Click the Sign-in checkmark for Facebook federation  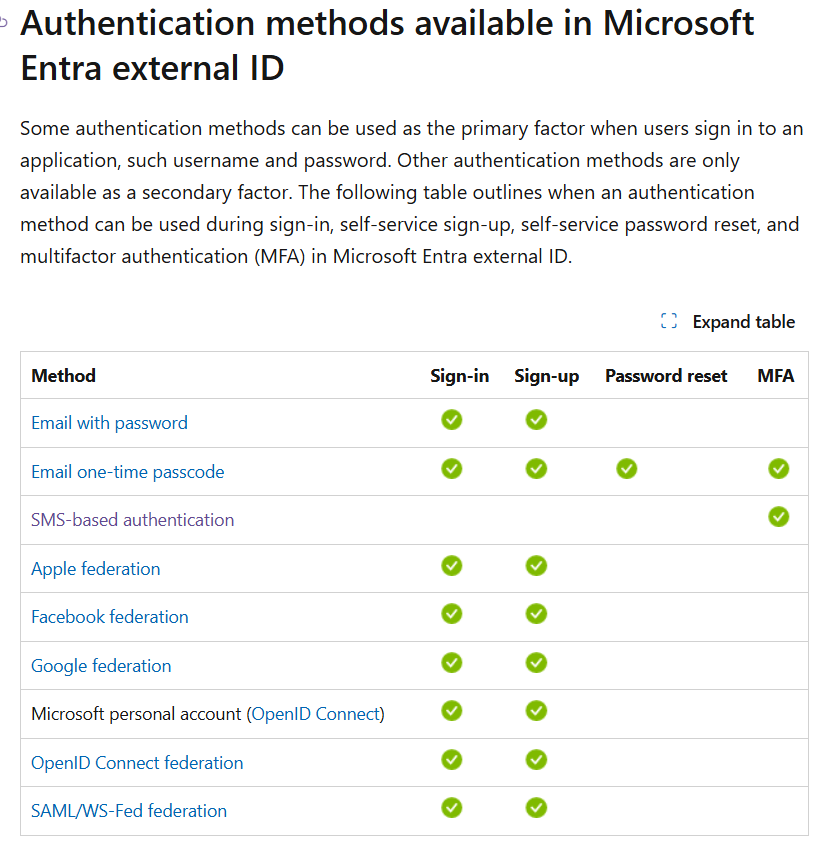(452, 613)
